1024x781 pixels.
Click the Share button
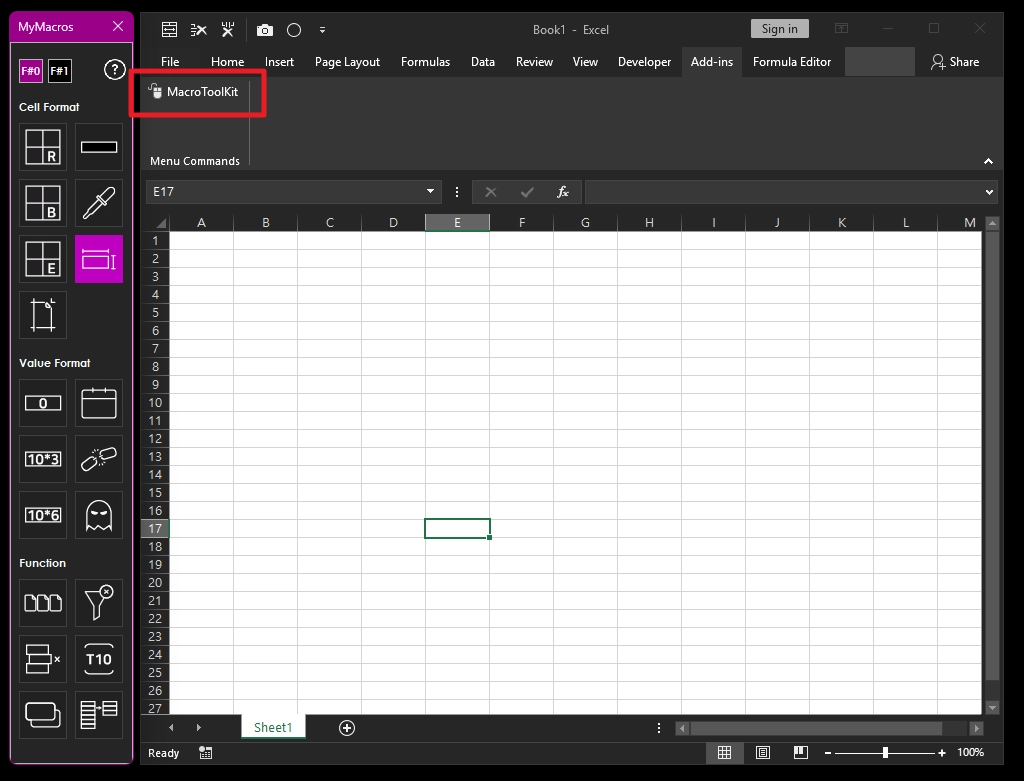click(955, 61)
